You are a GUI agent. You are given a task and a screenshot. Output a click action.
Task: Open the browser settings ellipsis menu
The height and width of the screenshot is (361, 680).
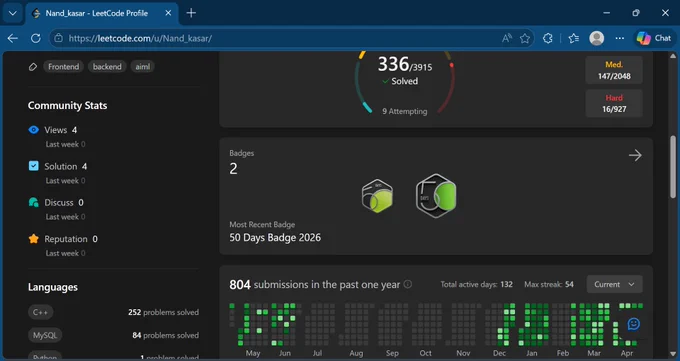(x=620, y=38)
